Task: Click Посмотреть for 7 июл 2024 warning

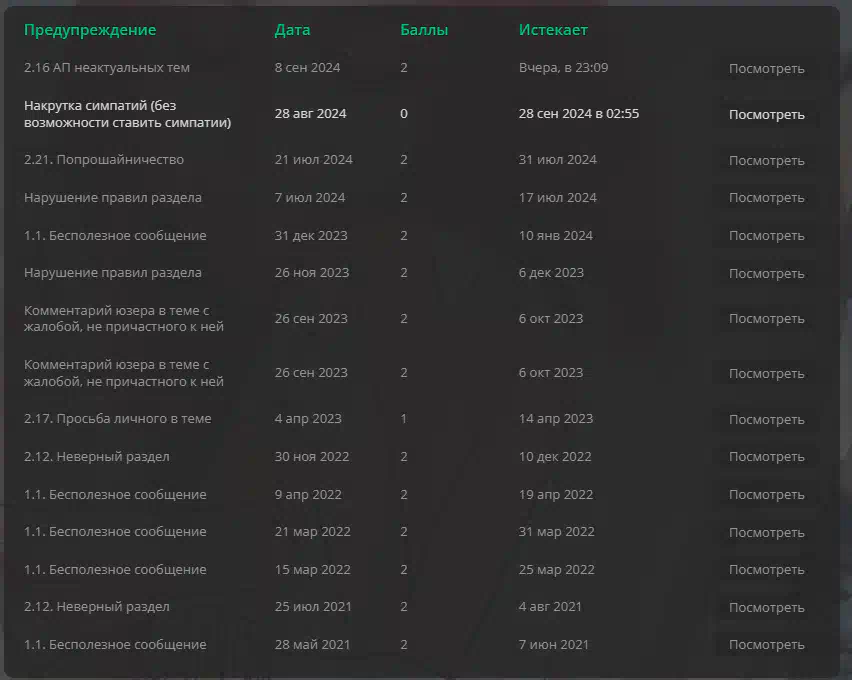Action: (x=766, y=198)
